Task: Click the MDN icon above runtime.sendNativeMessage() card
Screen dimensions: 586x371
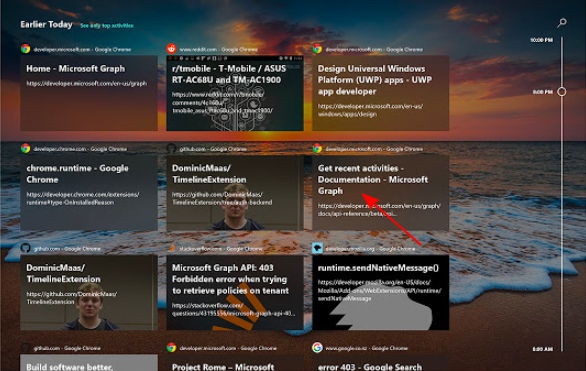Action: pyautogui.click(x=317, y=248)
